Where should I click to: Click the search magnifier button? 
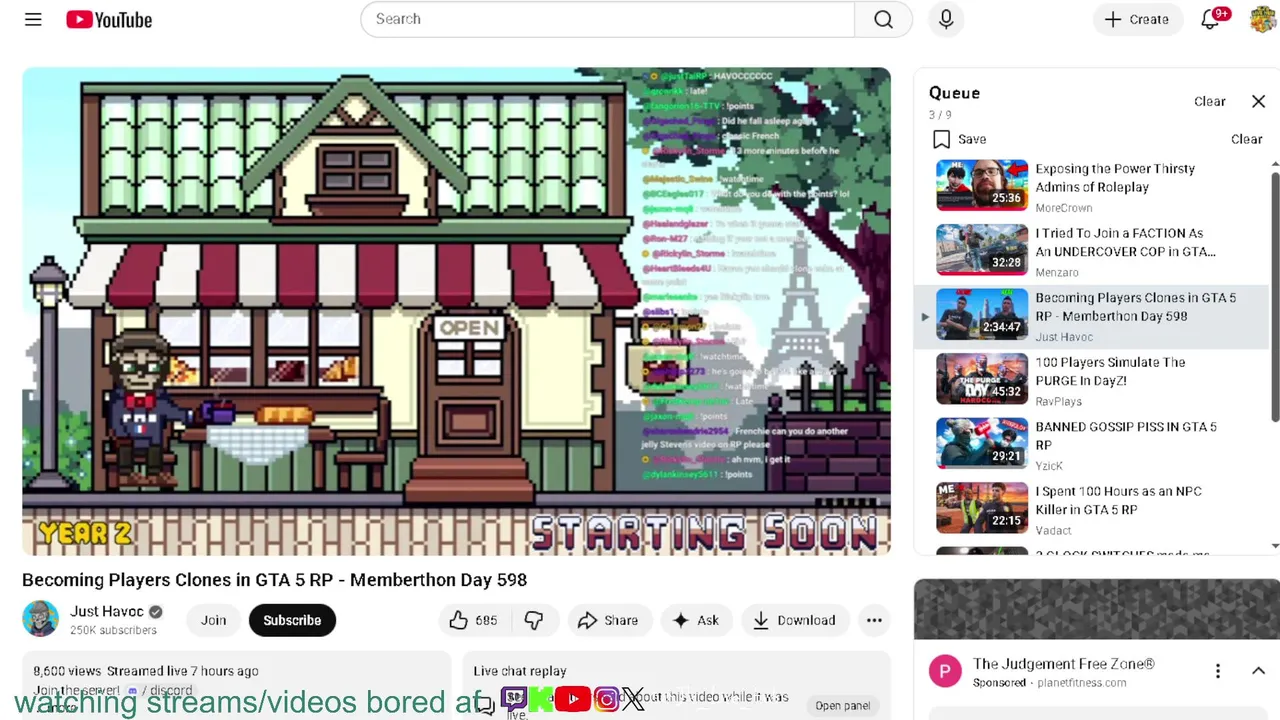(x=883, y=19)
